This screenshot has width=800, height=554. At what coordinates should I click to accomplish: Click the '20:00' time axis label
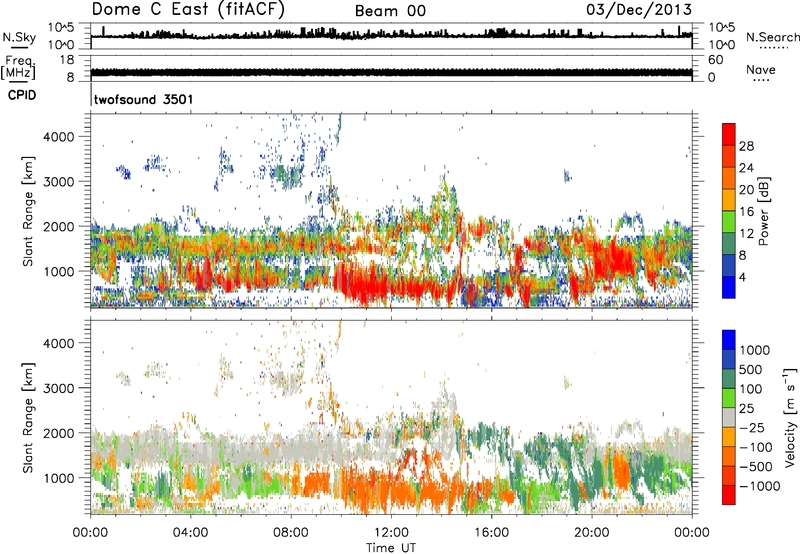[x=592, y=533]
